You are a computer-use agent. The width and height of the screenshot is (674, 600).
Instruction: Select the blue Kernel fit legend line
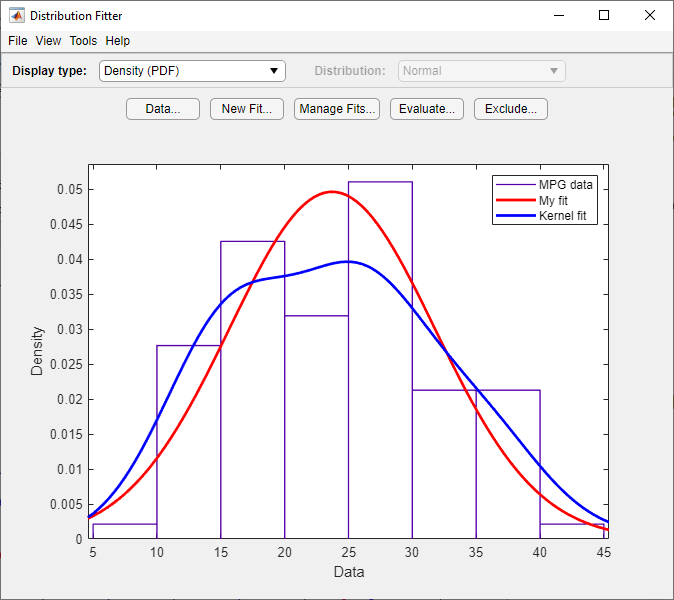point(516,215)
